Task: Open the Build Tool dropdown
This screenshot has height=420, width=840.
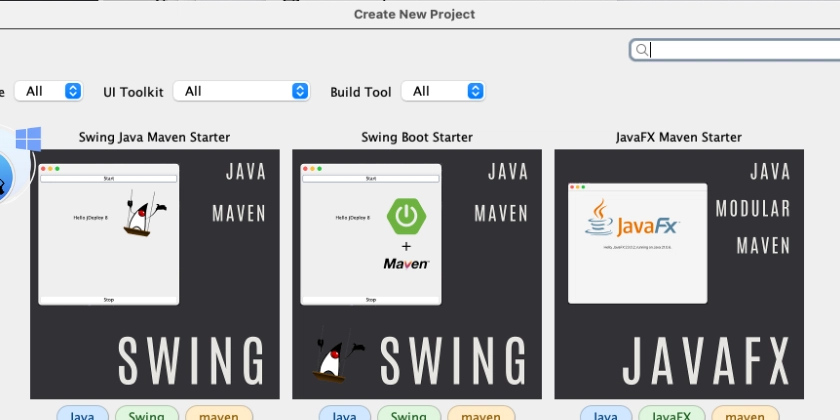Action: (443, 91)
